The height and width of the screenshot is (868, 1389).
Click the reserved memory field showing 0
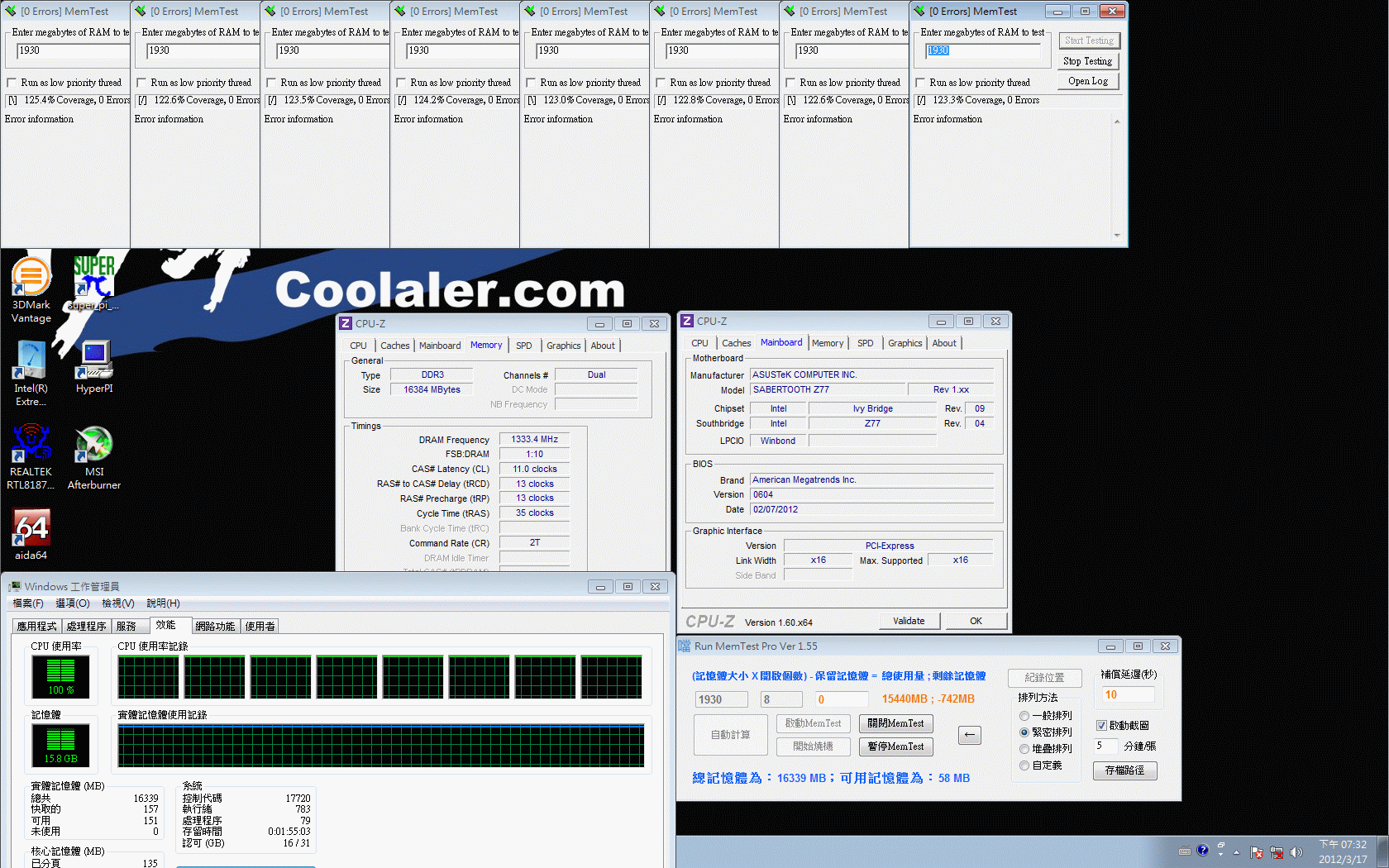pyautogui.click(x=841, y=699)
